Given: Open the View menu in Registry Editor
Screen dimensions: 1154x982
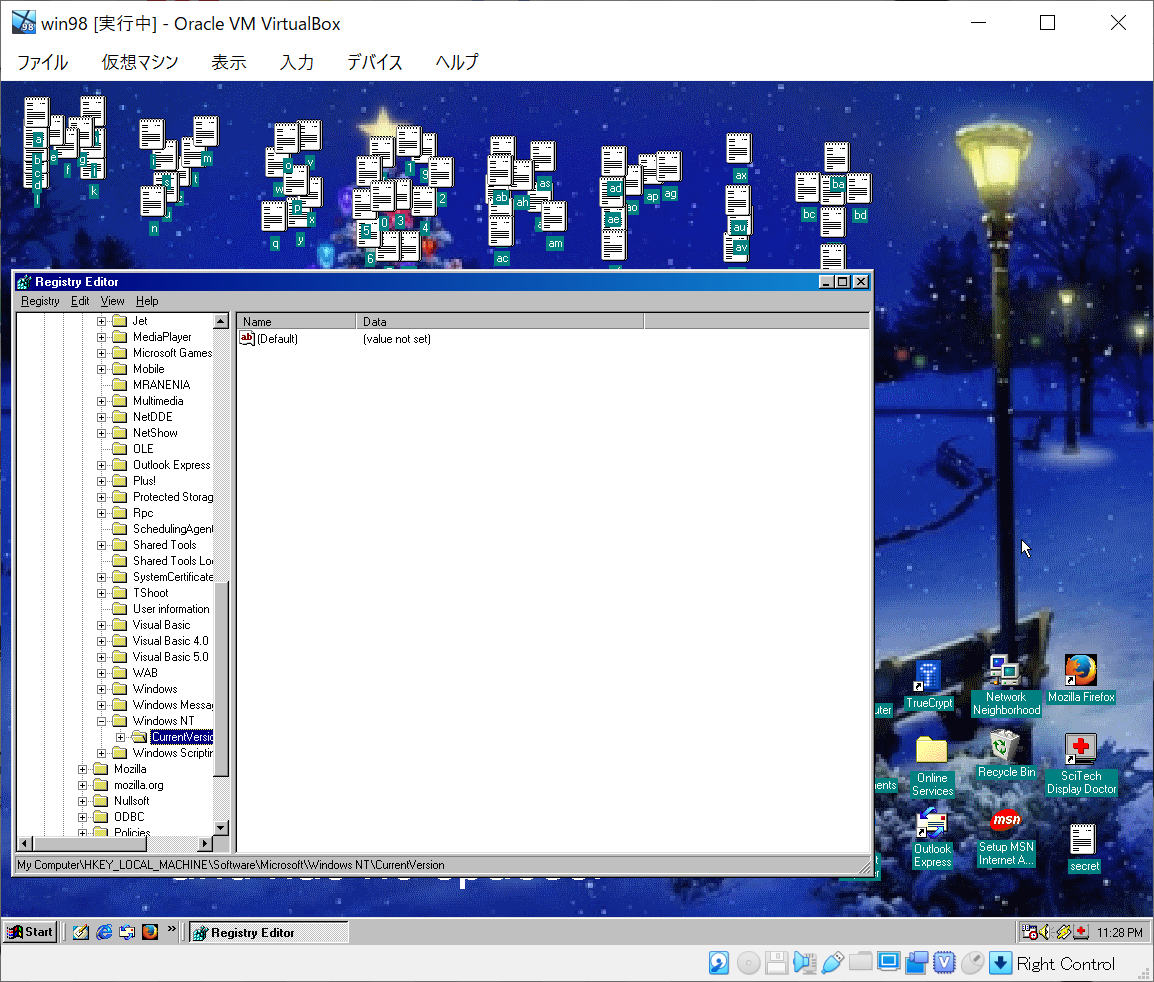Looking at the screenshot, I should tap(112, 301).
